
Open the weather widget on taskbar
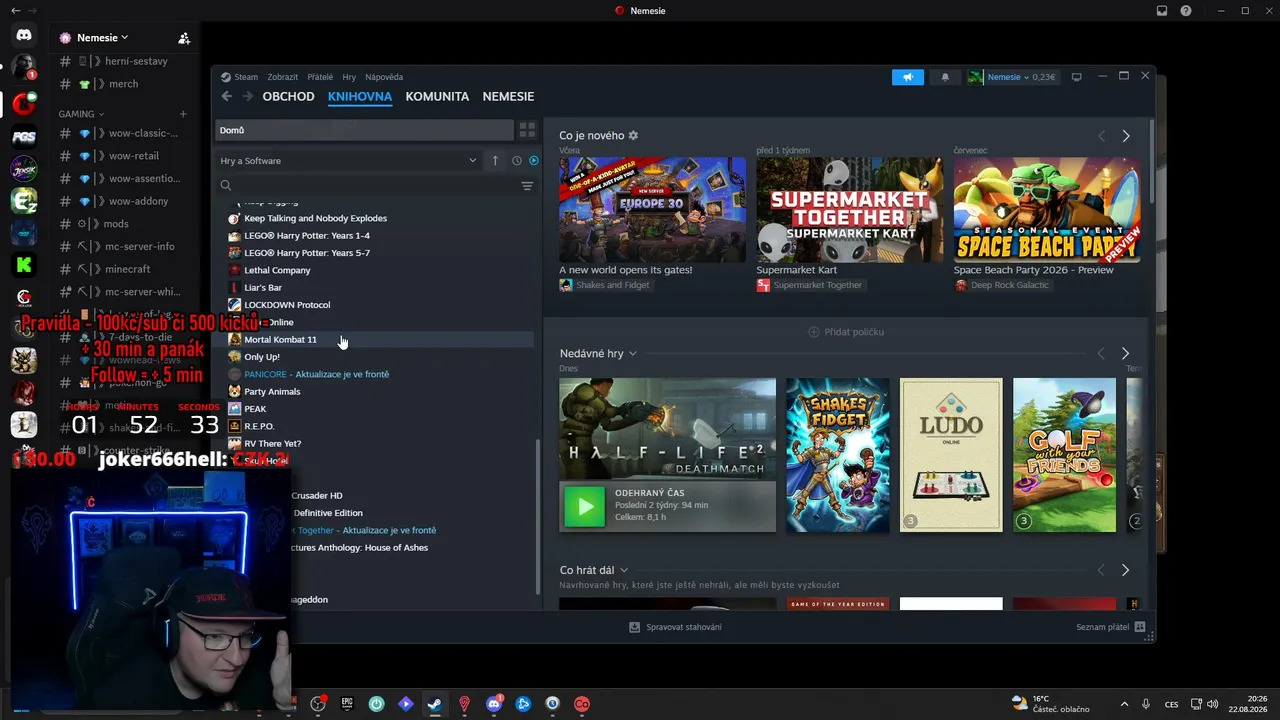[x=1050, y=704]
